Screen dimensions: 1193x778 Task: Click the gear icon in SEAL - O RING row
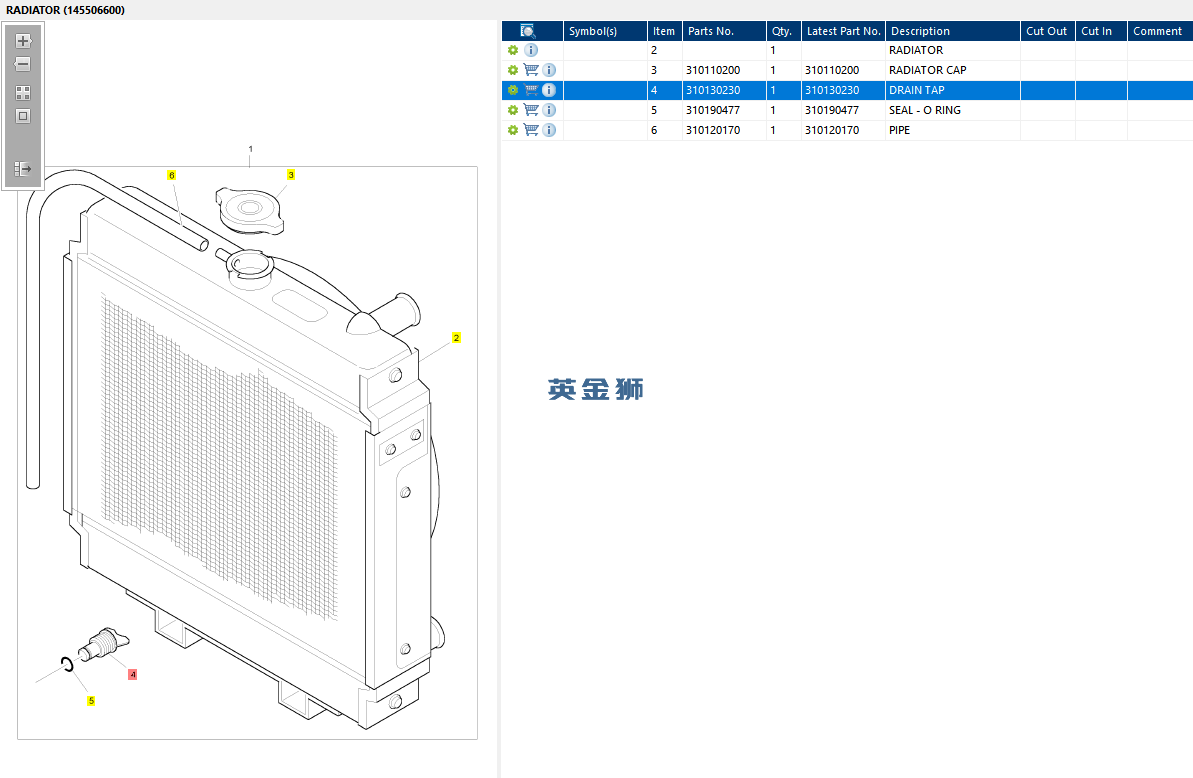tap(513, 110)
